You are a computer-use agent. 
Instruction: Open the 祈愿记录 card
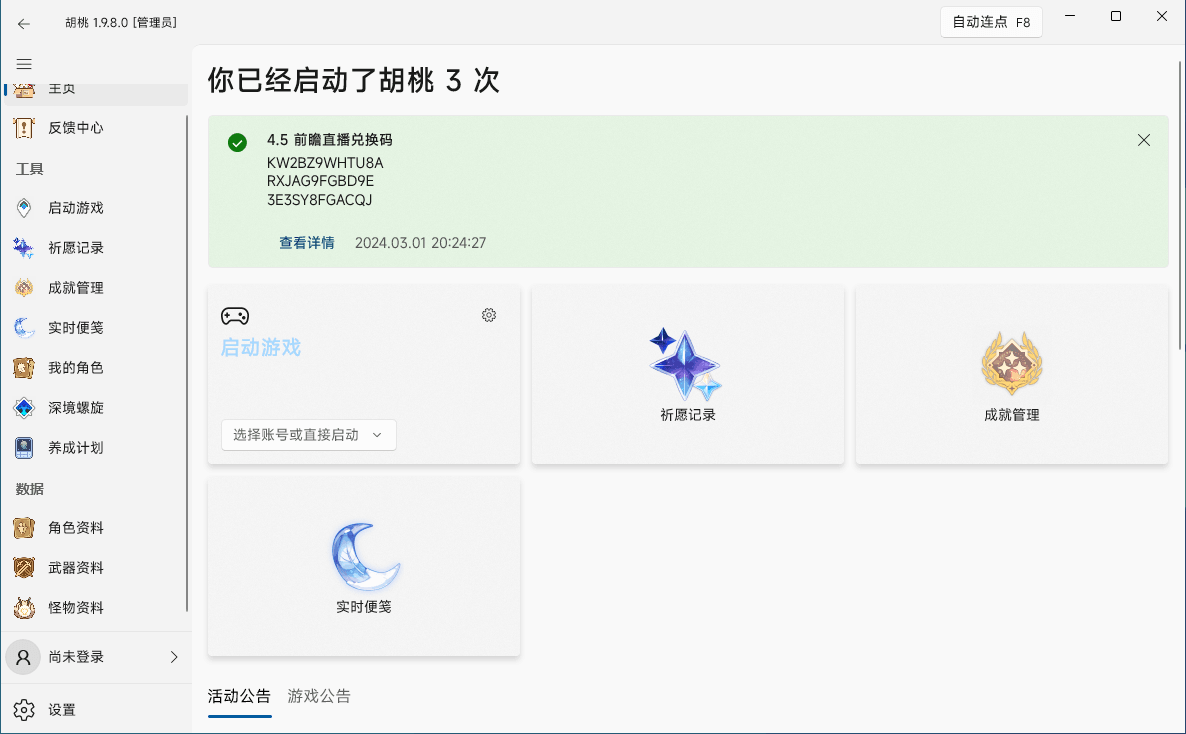pos(687,375)
